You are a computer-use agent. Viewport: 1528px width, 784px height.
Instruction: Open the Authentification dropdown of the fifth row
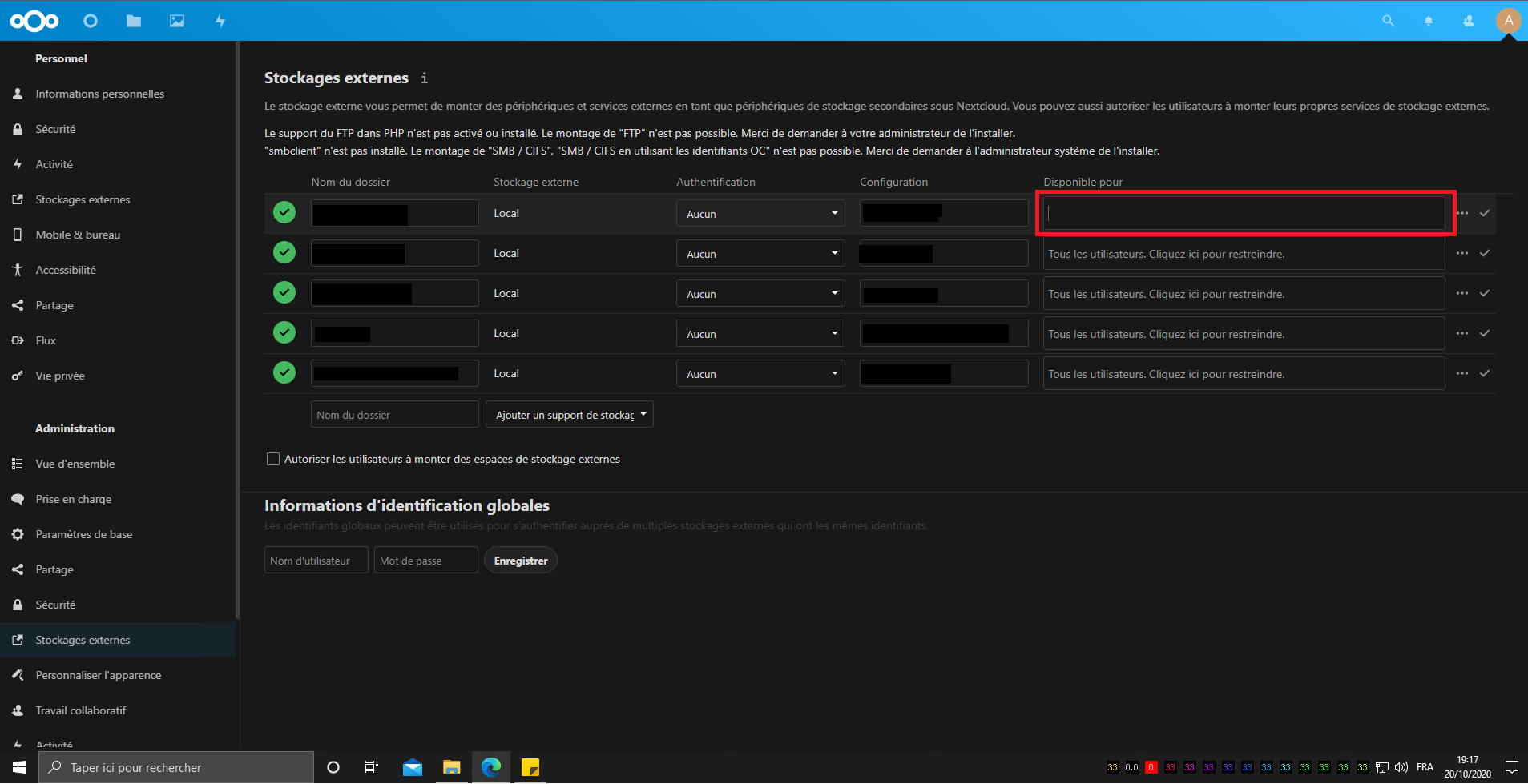pos(760,374)
